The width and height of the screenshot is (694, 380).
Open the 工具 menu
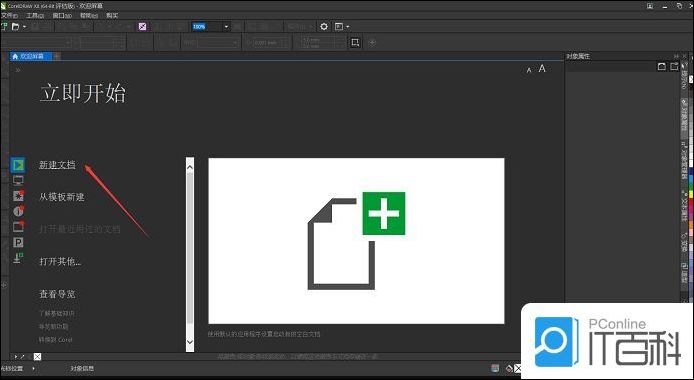pos(35,15)
